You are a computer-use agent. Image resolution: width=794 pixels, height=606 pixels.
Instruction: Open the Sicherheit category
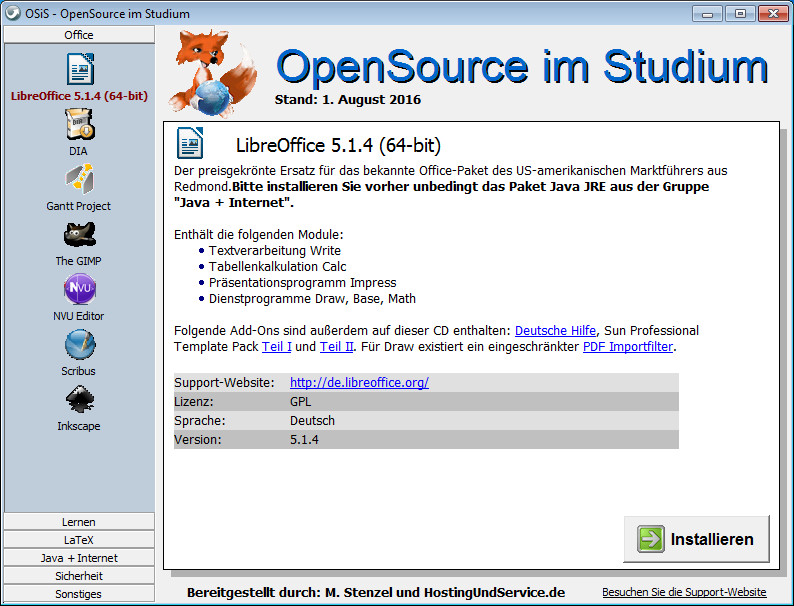(78, 576)
